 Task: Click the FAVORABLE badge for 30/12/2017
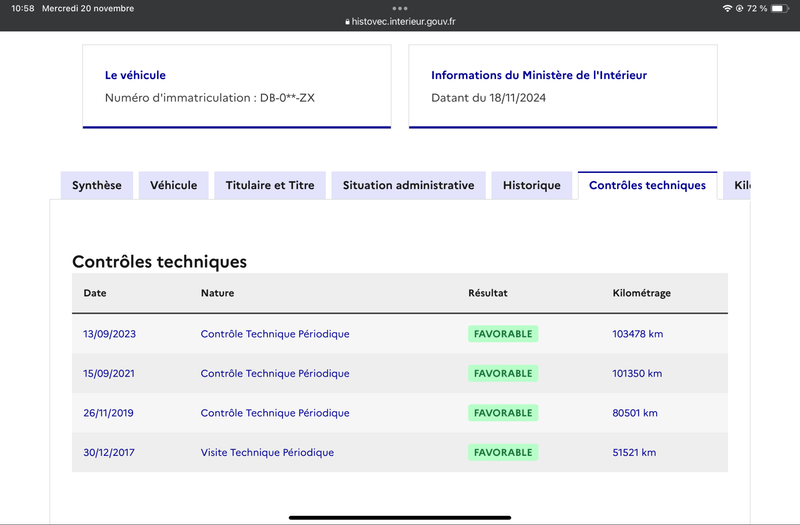[503, 452]
